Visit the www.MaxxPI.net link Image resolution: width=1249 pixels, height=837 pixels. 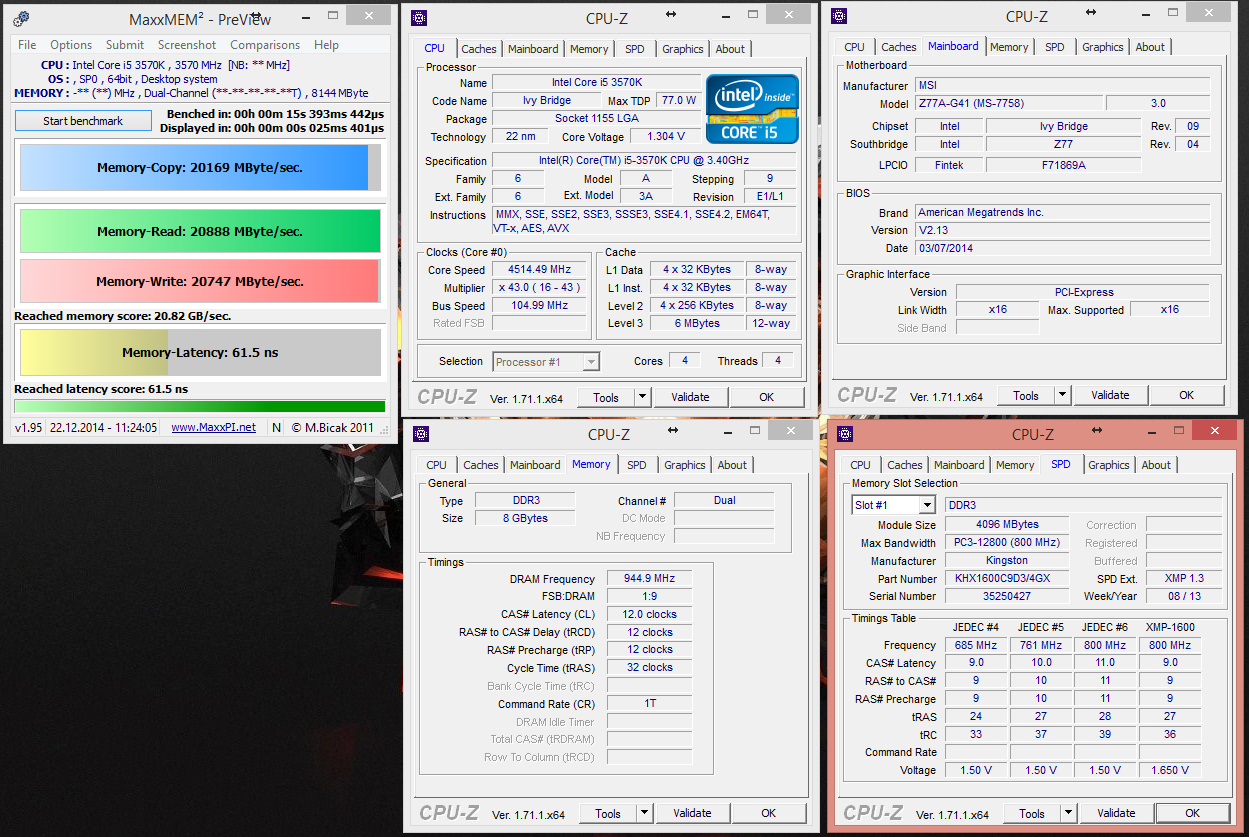pos(213,427)
